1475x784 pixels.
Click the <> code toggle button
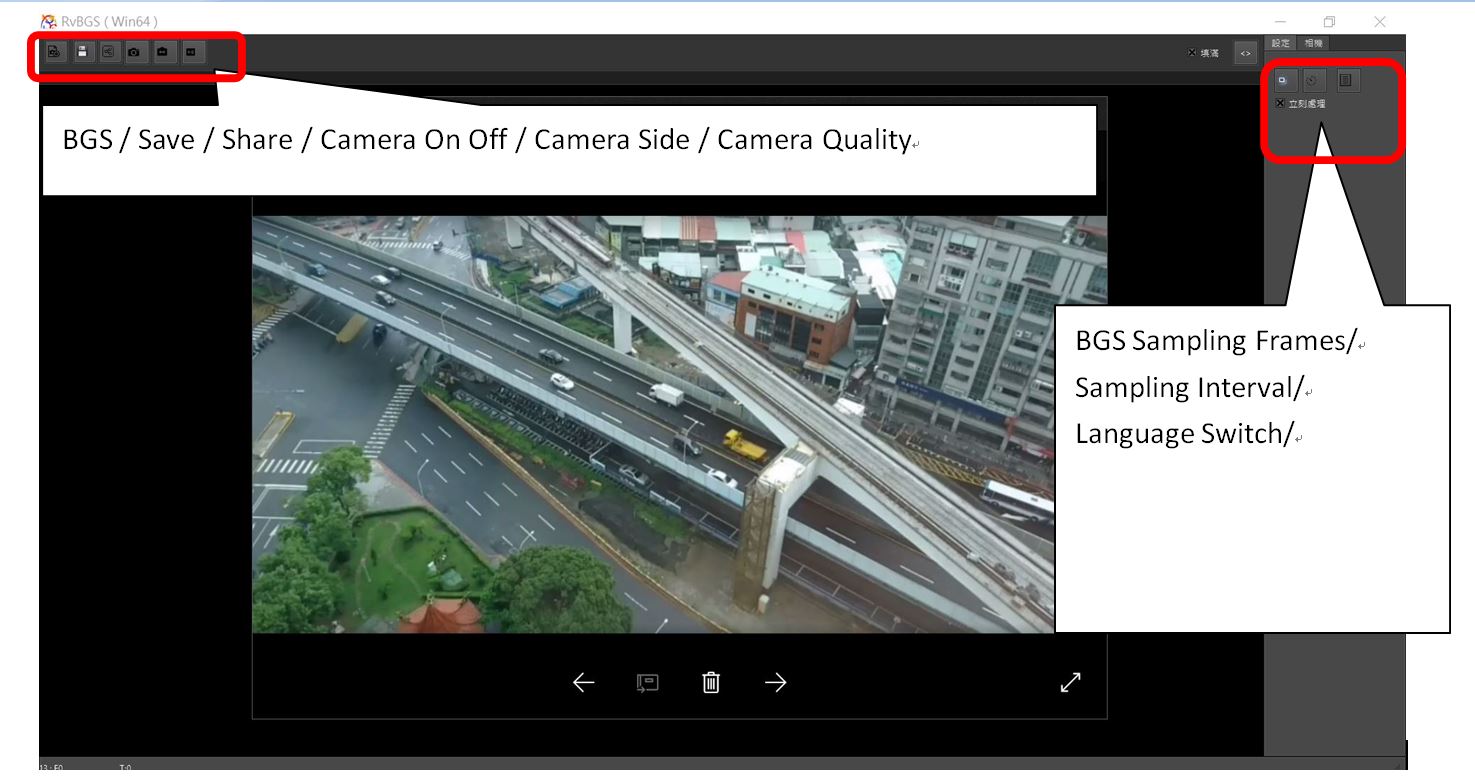pos(1246,53)
